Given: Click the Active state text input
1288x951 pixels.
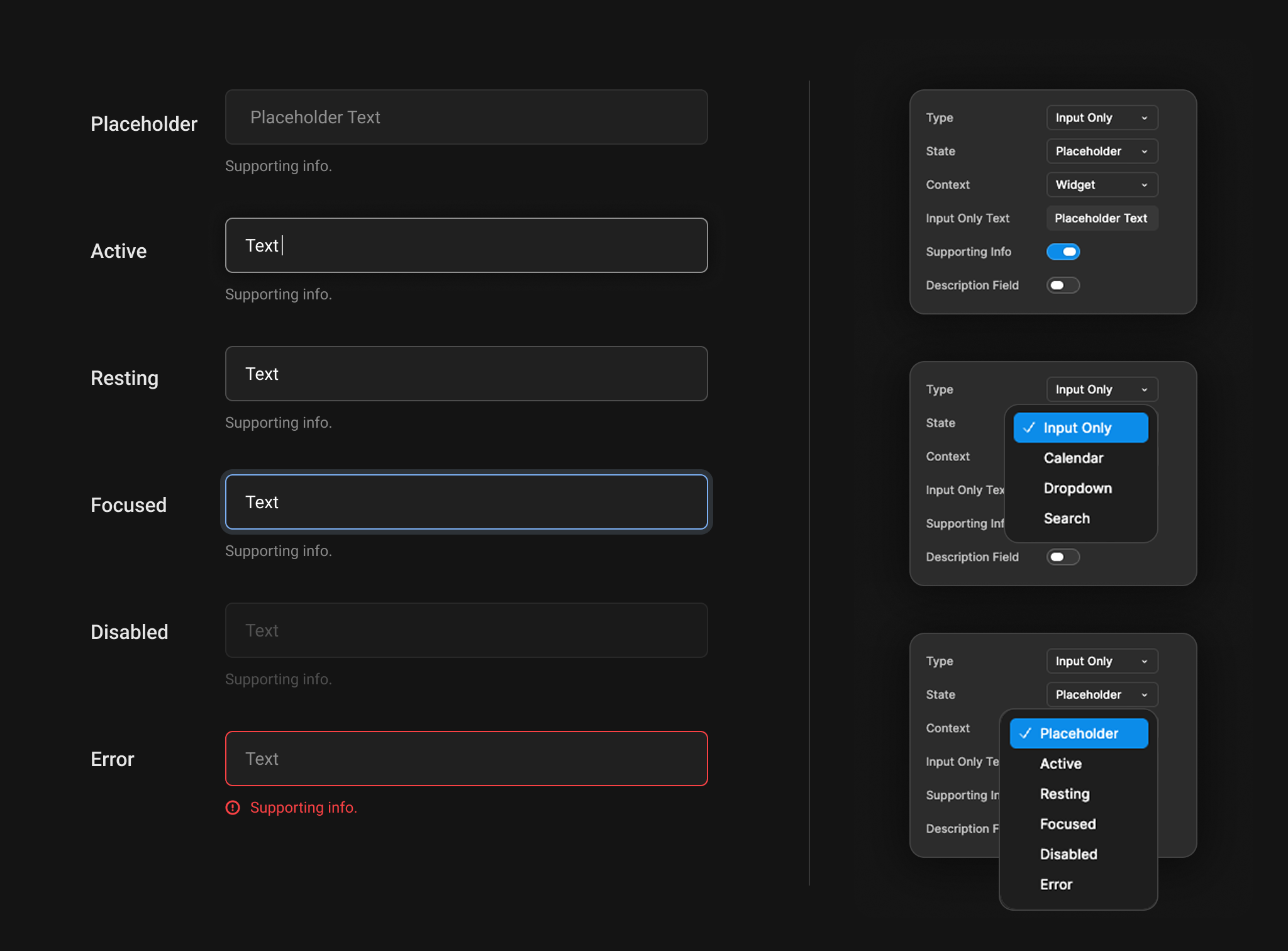Looking at the screenshot, I should tap(466, 245).
